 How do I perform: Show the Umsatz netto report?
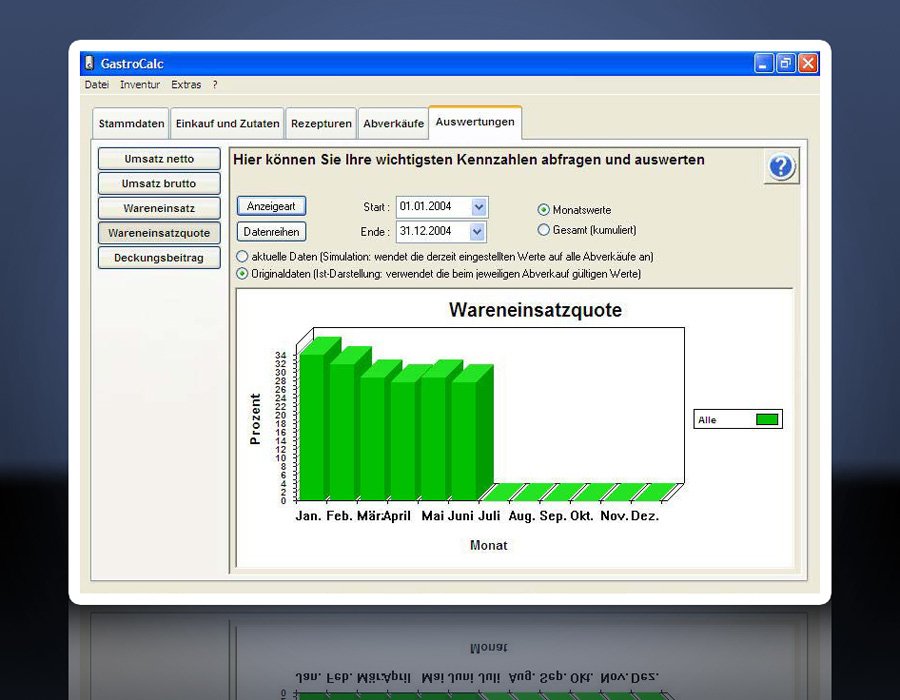[x=159, y=159]
